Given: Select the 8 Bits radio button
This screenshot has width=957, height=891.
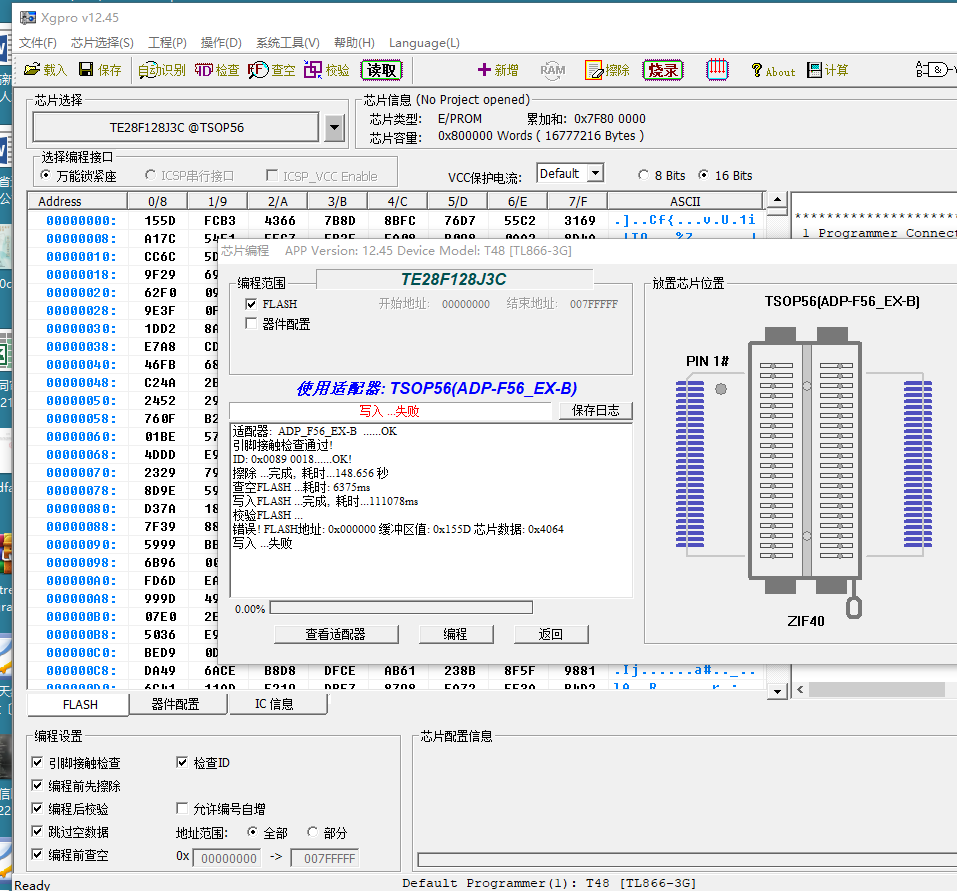Looking at the screenshot, I should pos(643,176).
